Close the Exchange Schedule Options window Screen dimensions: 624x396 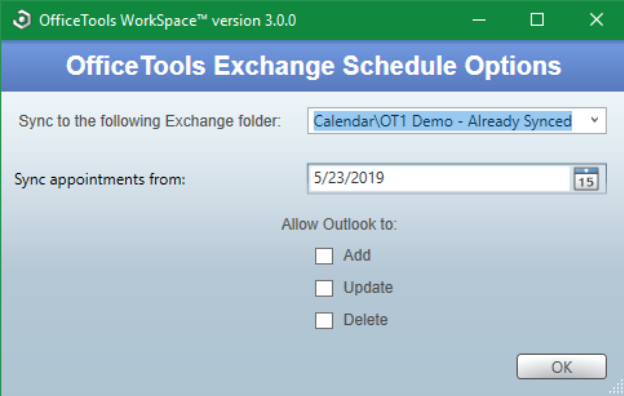point(596,20)
